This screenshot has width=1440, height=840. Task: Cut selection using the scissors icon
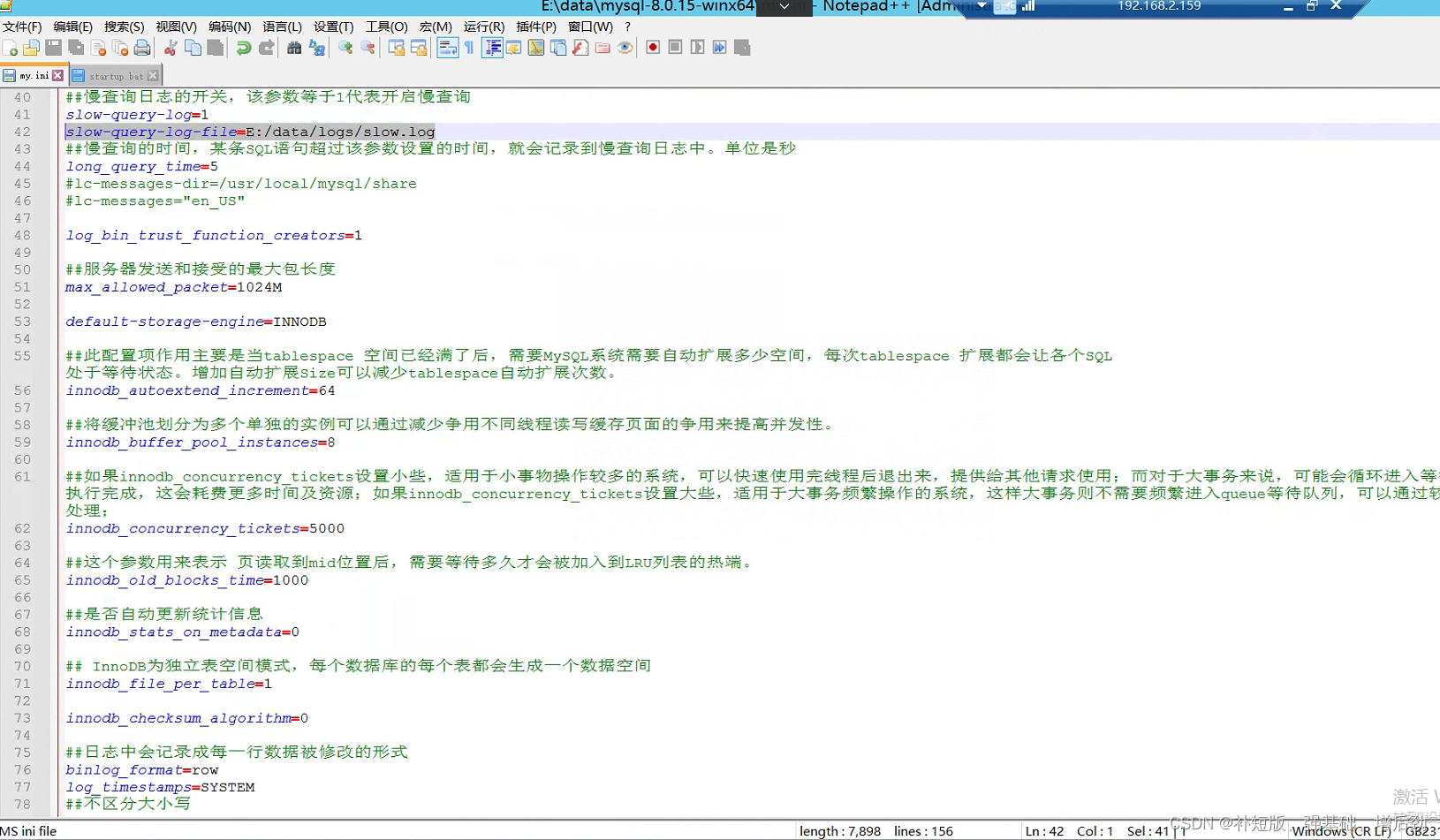click(171, 48)
